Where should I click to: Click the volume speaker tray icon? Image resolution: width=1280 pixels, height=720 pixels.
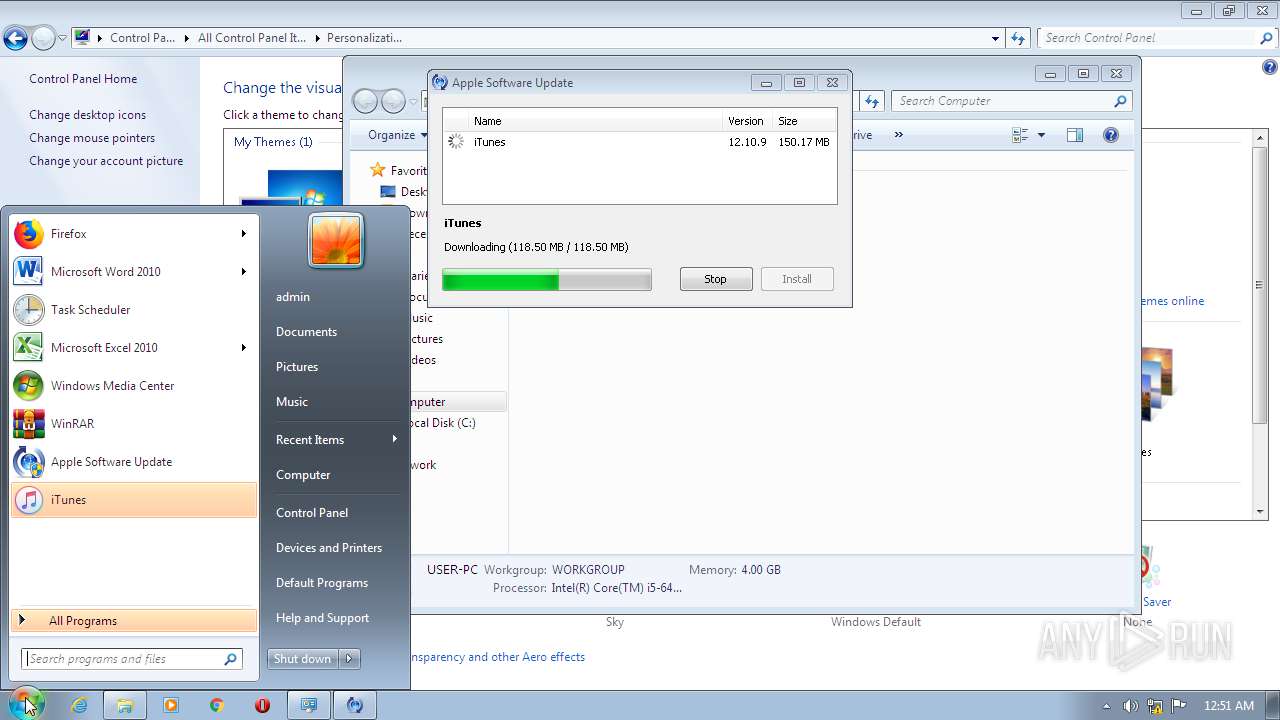pos(1131,706)
